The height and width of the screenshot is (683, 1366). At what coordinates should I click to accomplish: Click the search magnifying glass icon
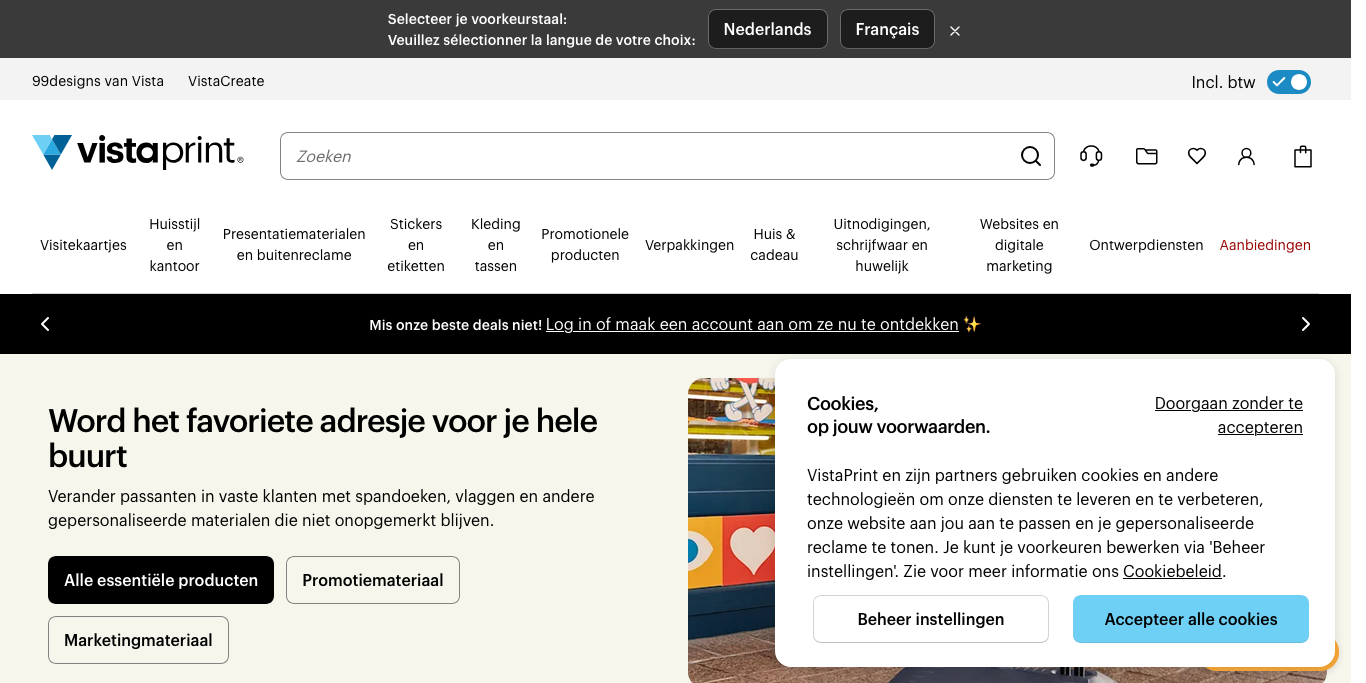click(1030, 156)
